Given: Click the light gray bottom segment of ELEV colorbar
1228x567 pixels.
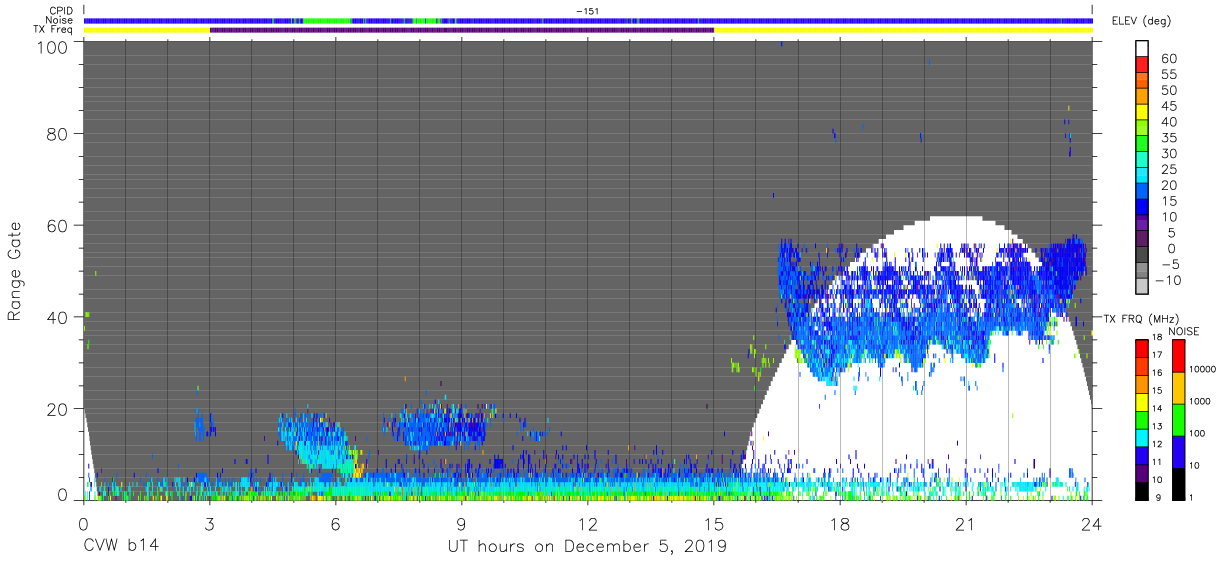Looking at the screenshot, I should (x=1144, y=284).
